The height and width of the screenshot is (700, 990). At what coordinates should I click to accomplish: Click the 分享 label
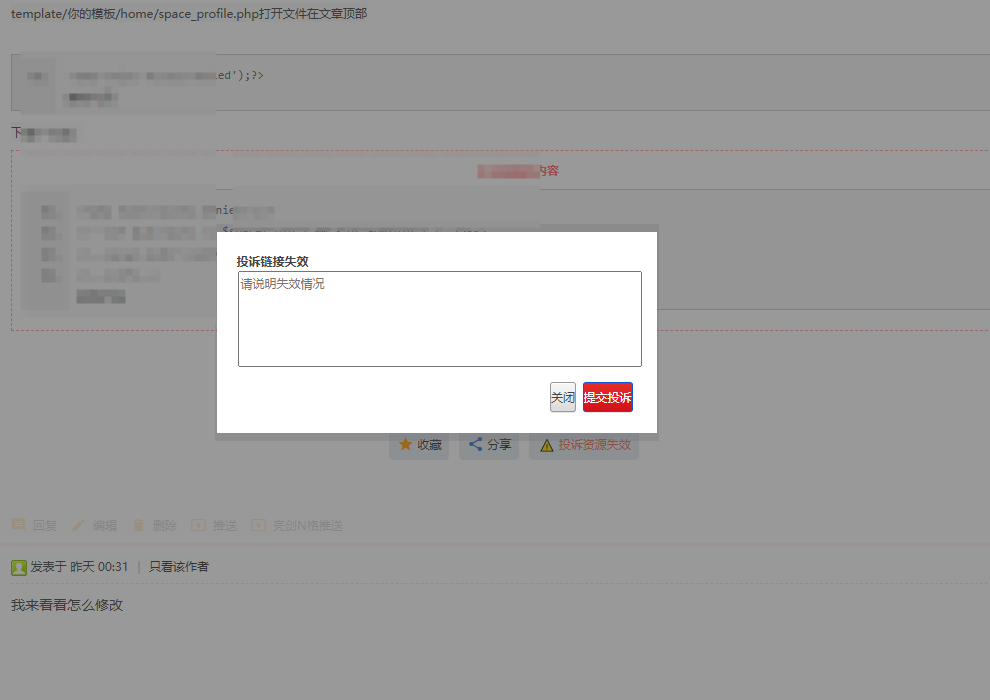[499, 445]
